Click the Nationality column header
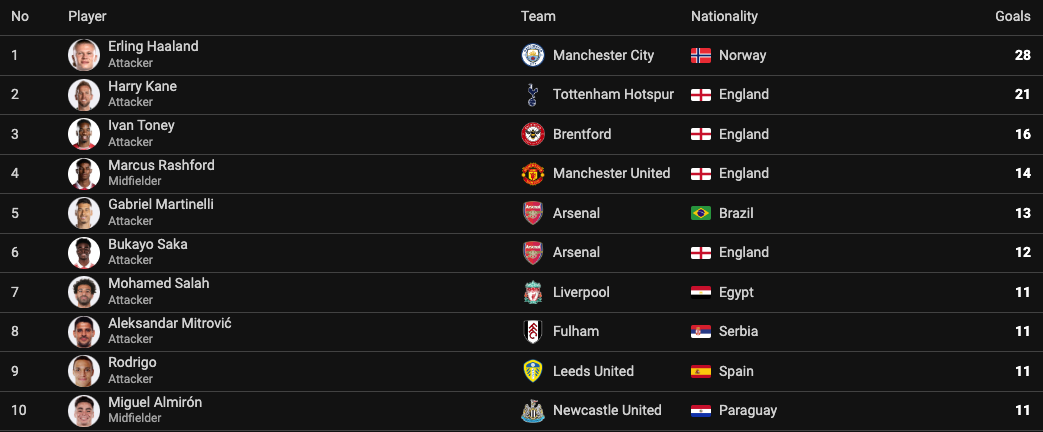Screen dimensions: 1043x432 [x=724, y=17]
